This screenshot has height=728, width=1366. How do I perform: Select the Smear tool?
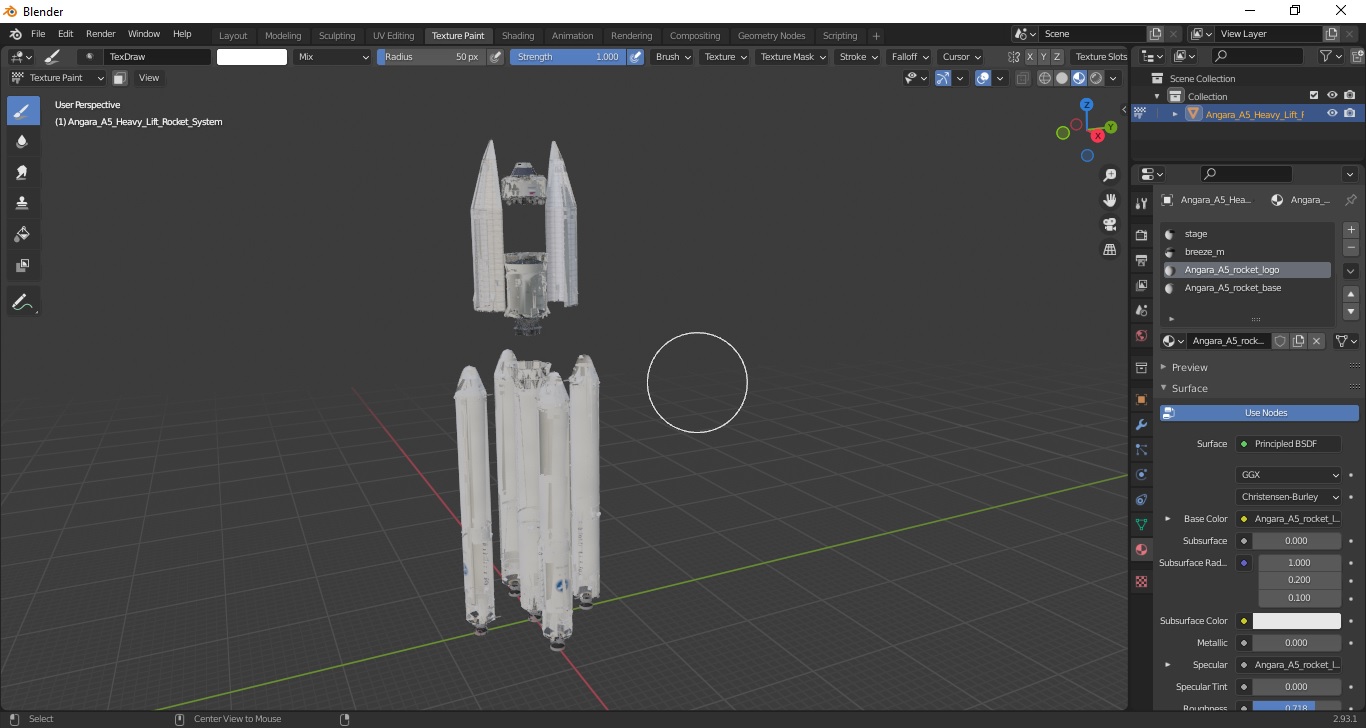(23, 173)
